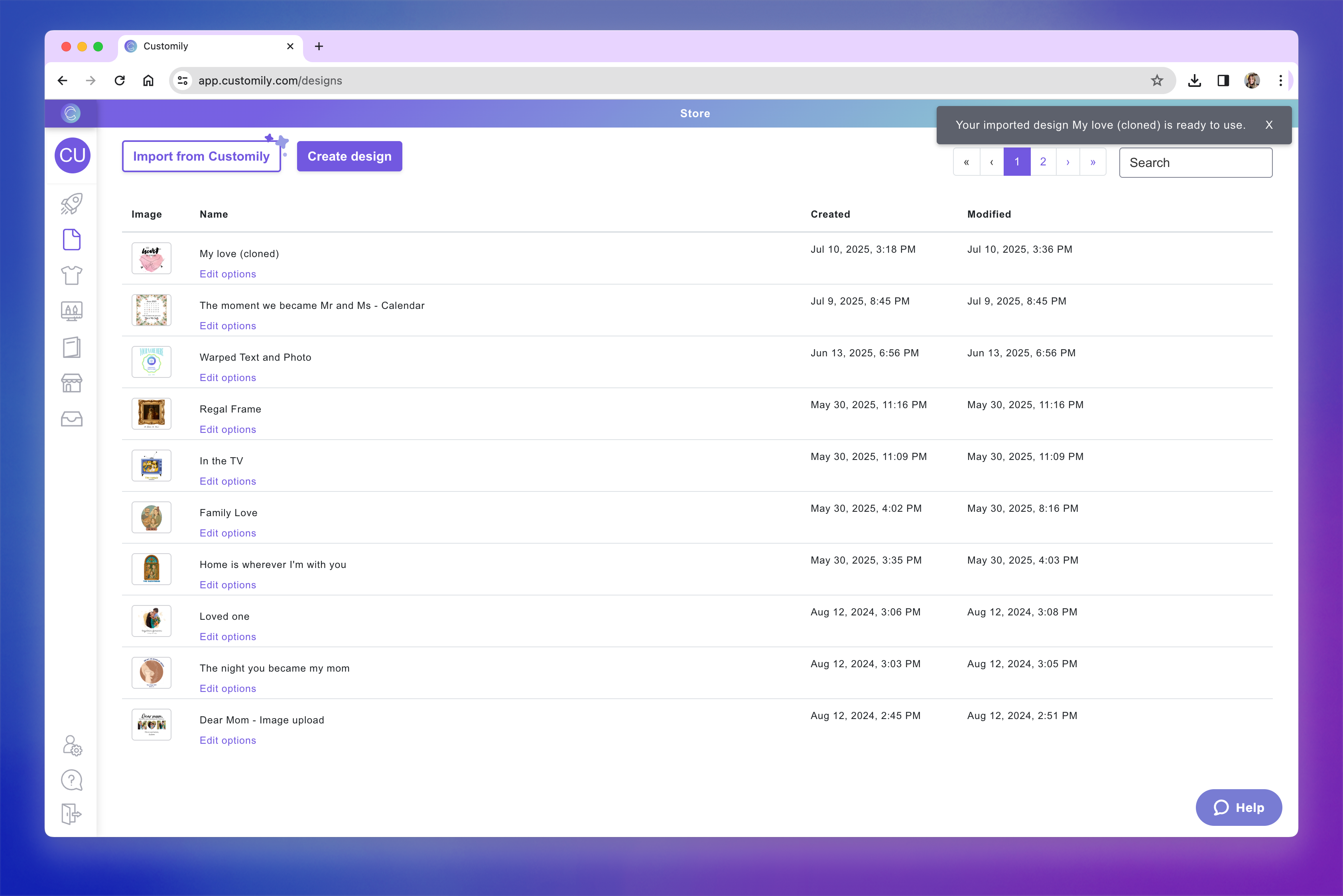
Task: Click the logout door icon
Action: pyautogui.click(x=71, y=814)
